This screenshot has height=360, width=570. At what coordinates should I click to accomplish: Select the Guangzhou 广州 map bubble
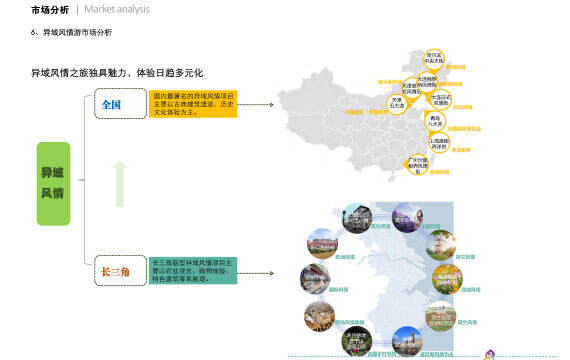(418, 165)
